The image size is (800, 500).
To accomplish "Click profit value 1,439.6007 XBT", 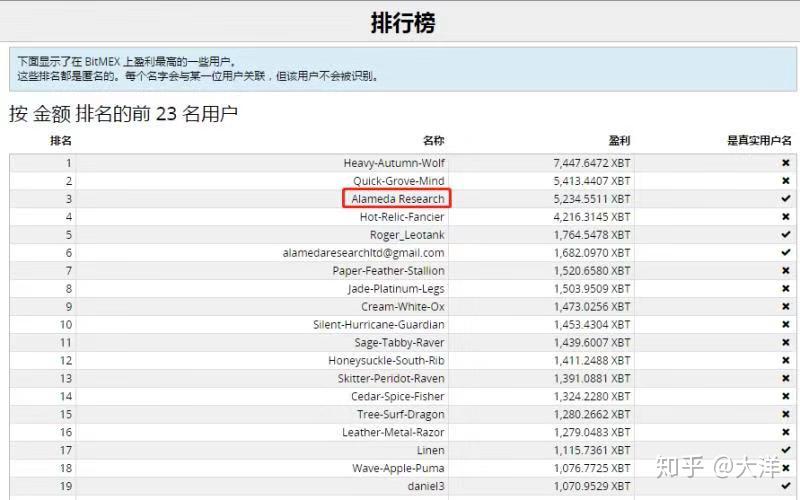I will pyautogui.click(x=592, y=342).
